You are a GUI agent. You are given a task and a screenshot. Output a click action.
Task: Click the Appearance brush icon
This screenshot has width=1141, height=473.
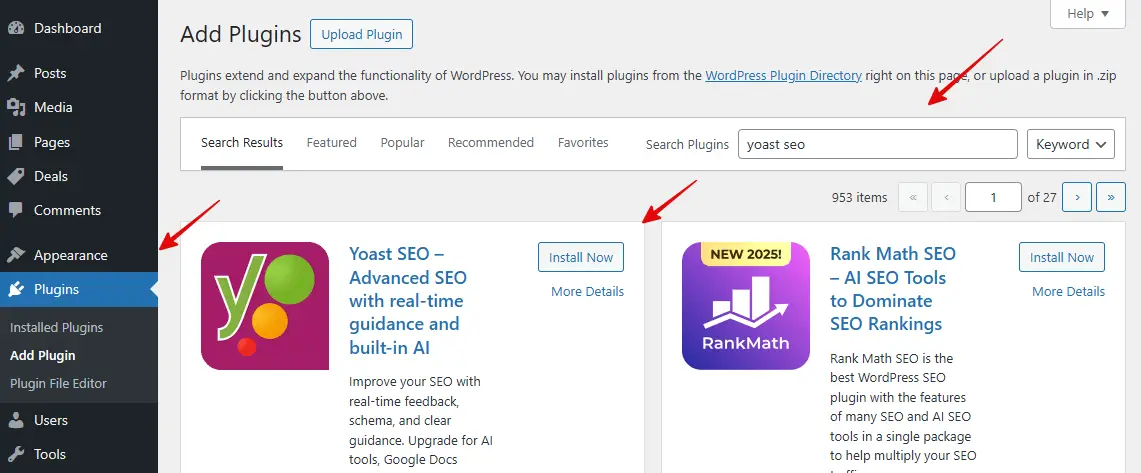pos(16,255)
